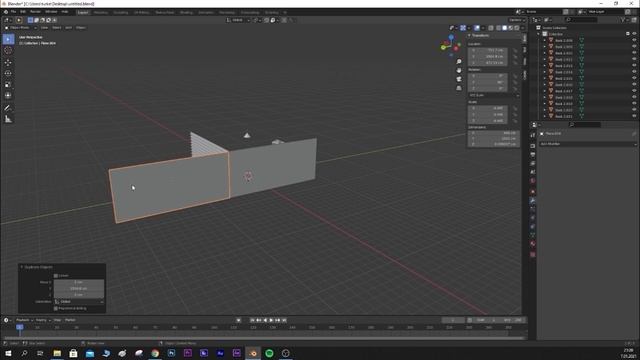Open the XYZ Euler rotation mode dropdown
Image resolution: width=640 pixels, height=360 pixels.
(x=493, y=95)
